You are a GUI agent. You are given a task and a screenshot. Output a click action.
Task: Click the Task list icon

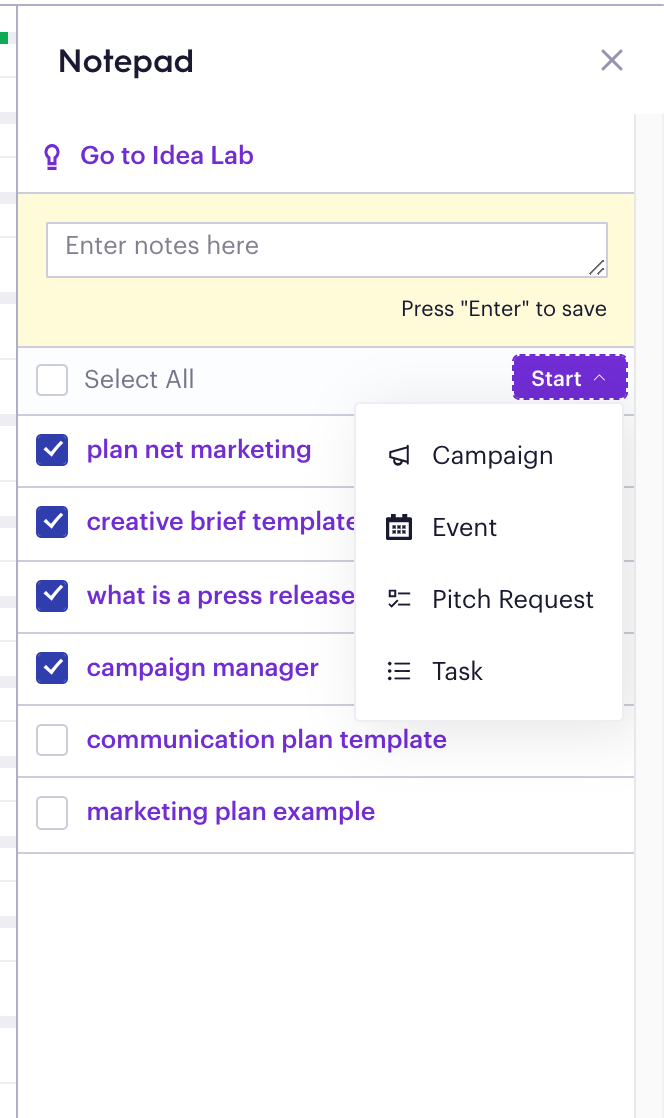pos(399,671)
